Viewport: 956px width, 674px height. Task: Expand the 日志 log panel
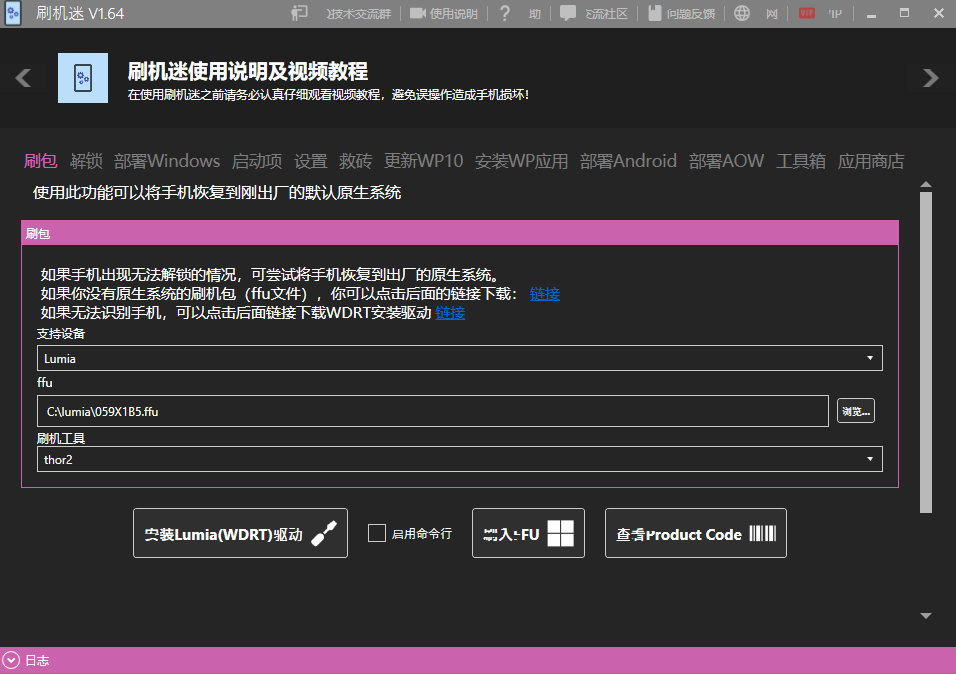click(x=12, y=660)
